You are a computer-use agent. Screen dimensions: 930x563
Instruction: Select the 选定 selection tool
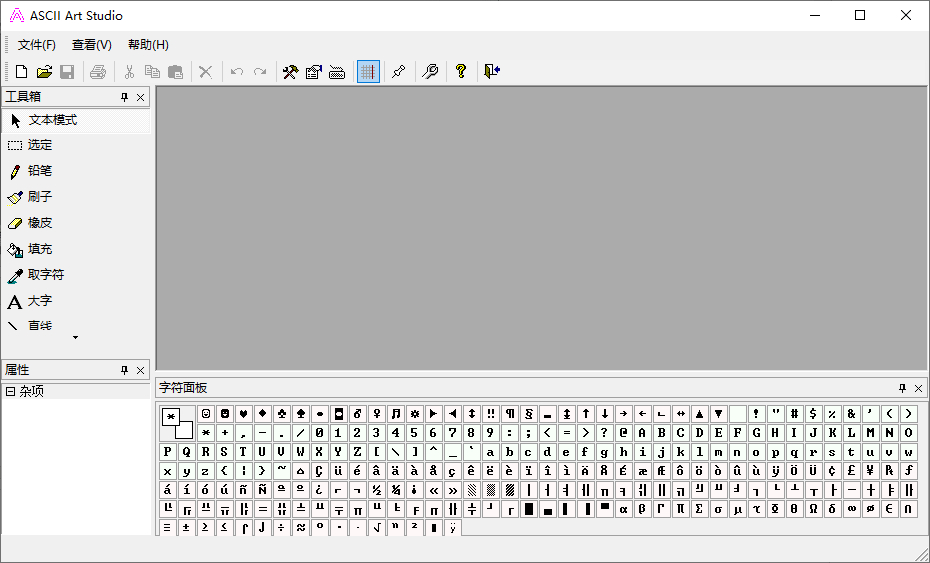coord(76,145)
